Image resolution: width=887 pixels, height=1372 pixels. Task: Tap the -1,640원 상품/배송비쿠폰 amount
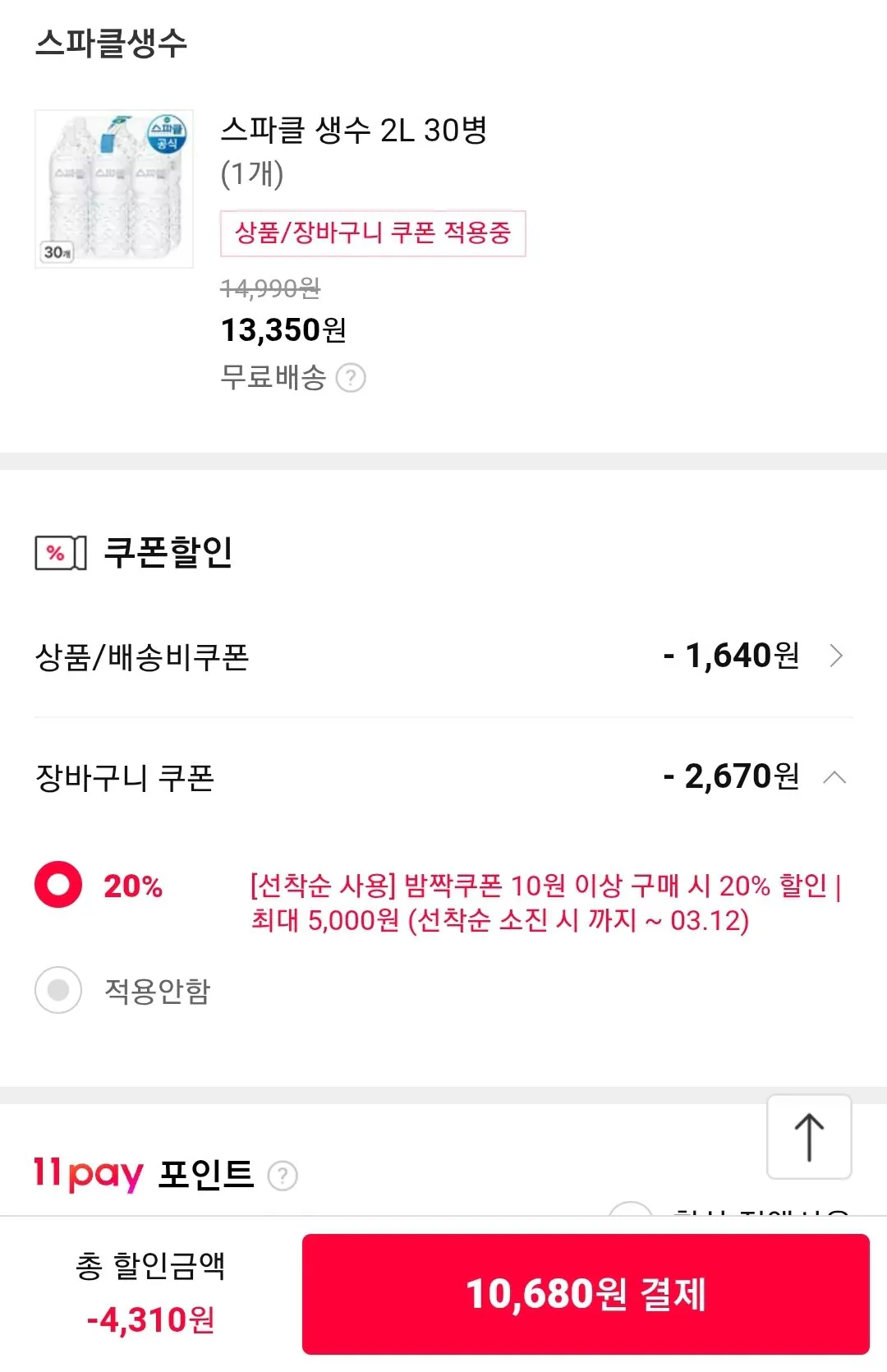point(731,656)
